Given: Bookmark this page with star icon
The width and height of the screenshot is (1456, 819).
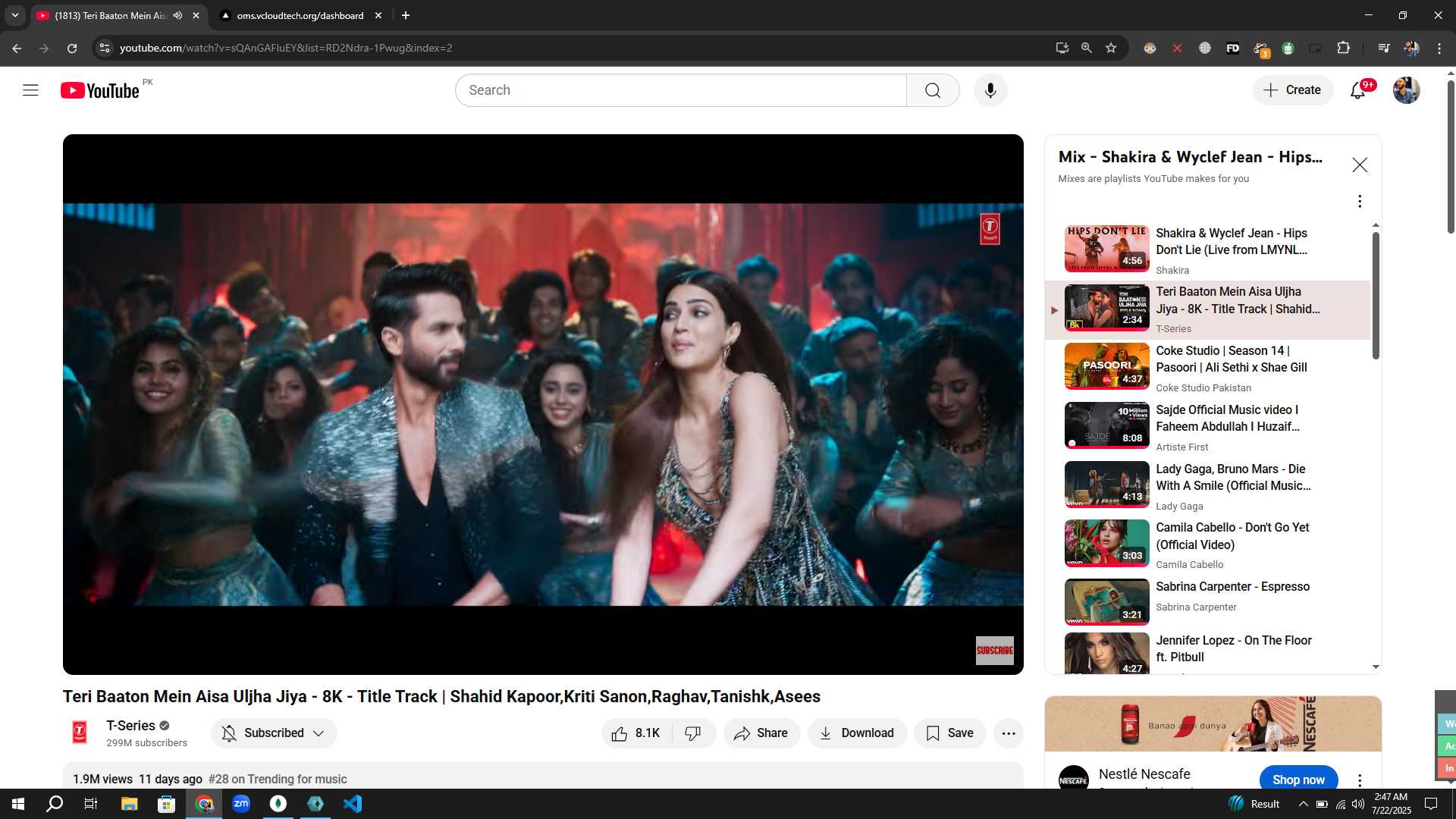Looking at the screenshot, I should [x=1111, y=48].
